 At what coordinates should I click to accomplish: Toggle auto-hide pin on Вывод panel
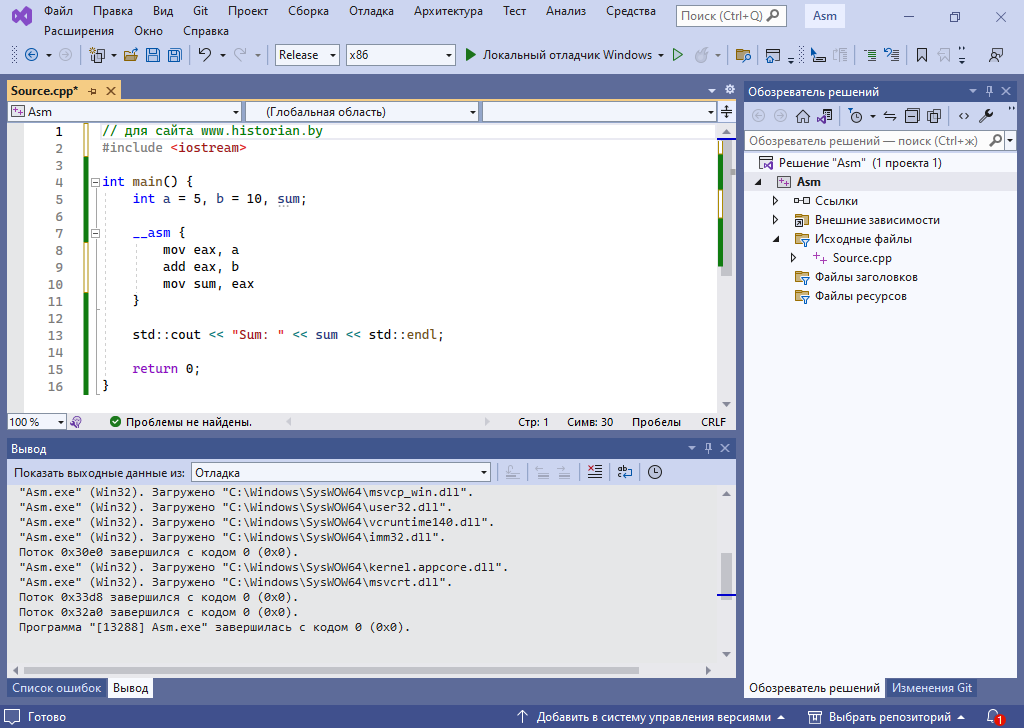point(708,449)
